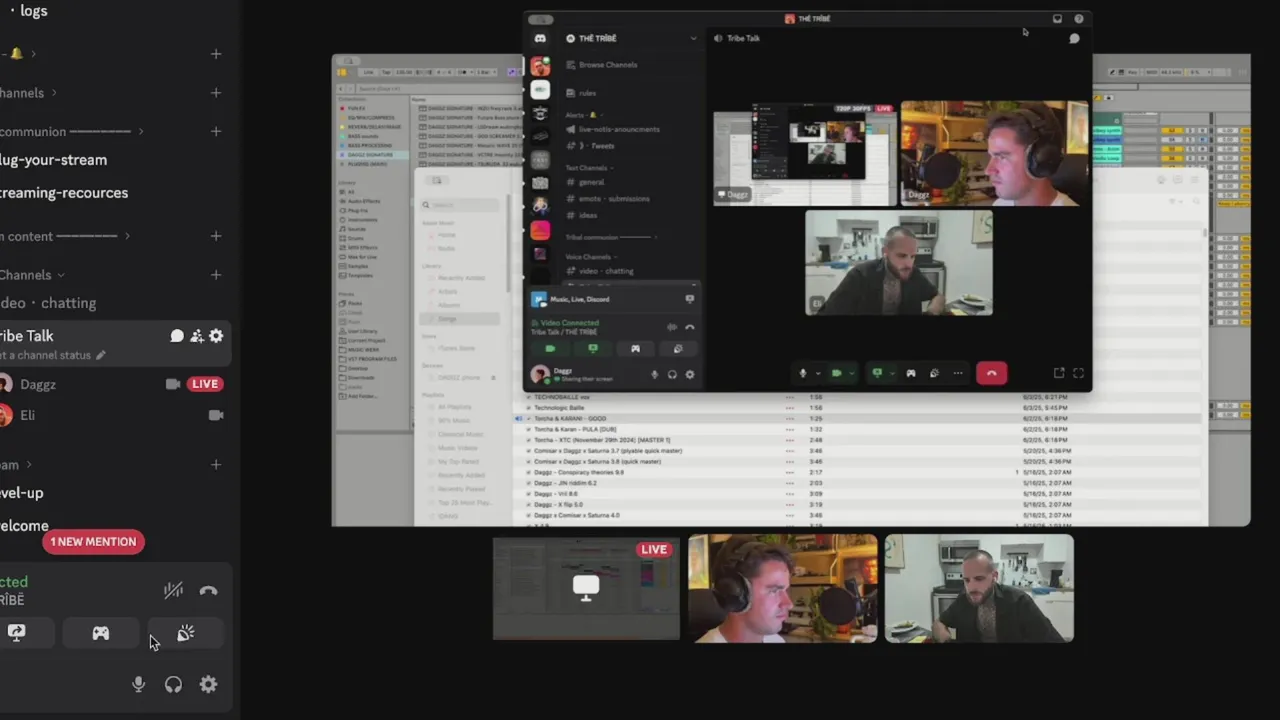Click the inbox icon in streamed Discord title bar
1280x720 pixels.
pyautogui.click(x=1057, y=19)
